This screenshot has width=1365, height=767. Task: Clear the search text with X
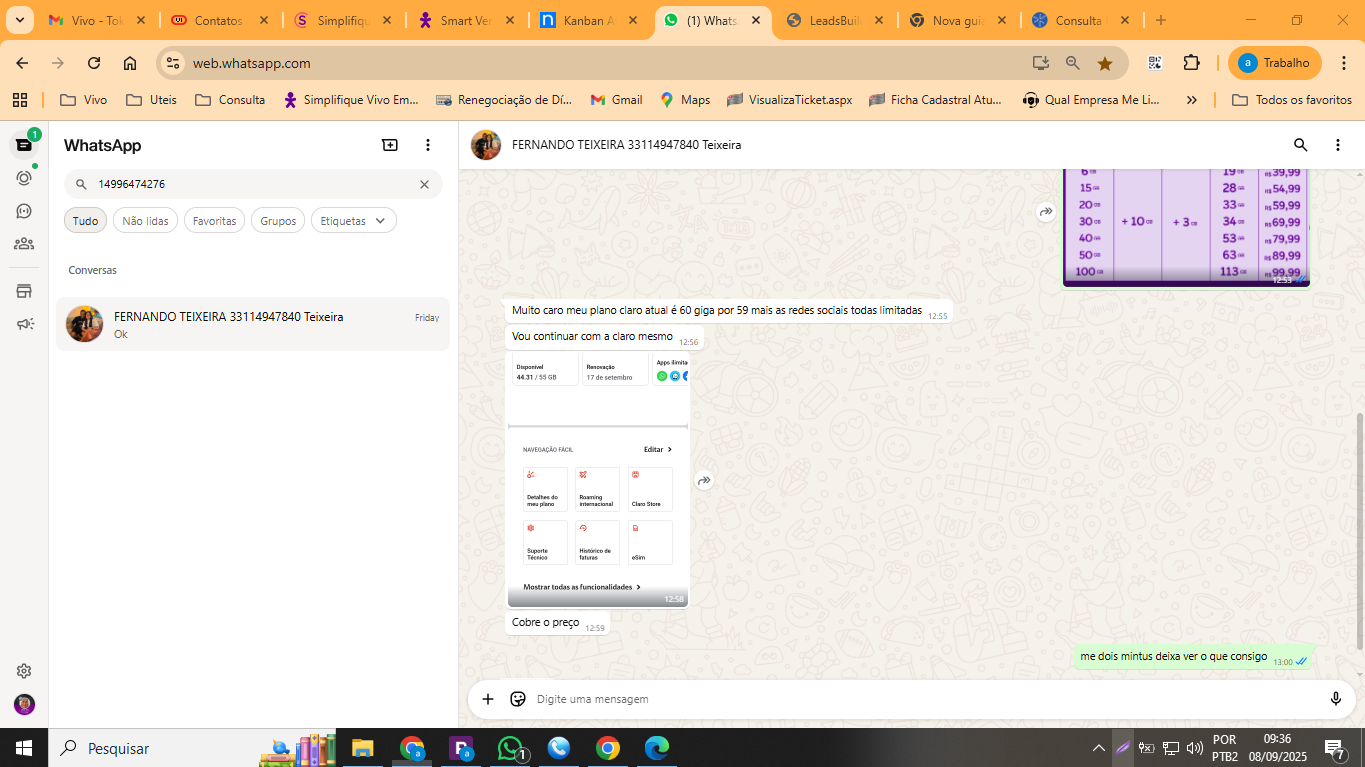click(x=424, y=184)
